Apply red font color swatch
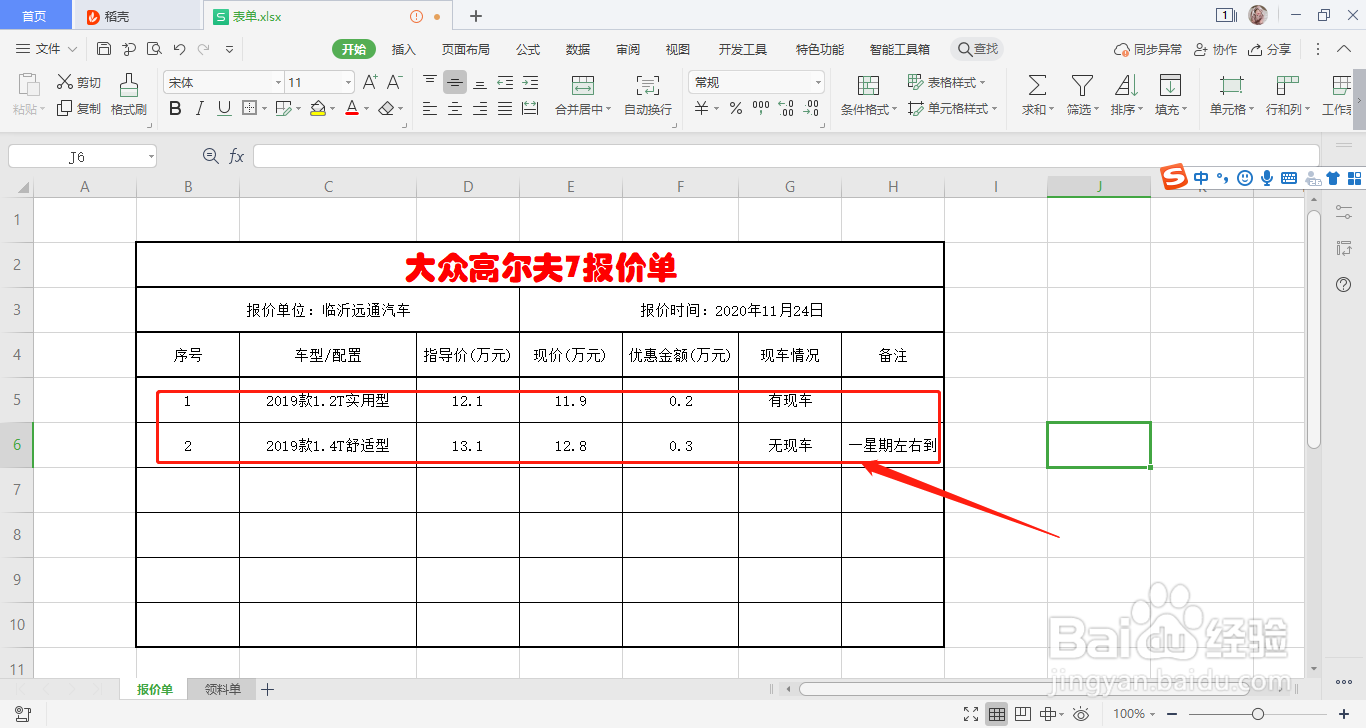This screenshot has height=728, width=1366. [352, 108]
